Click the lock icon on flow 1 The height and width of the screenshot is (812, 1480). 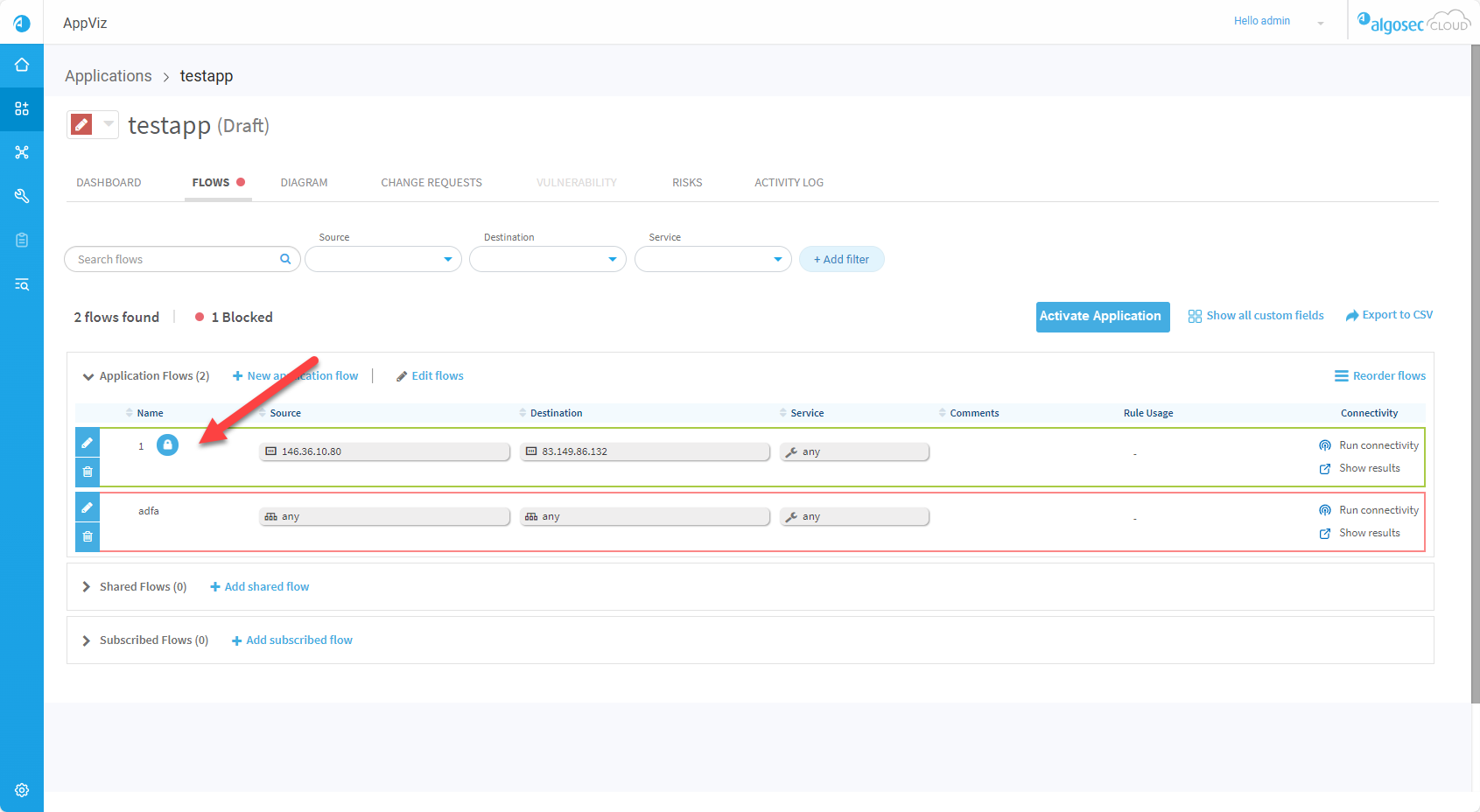click(x=167, y=445)
